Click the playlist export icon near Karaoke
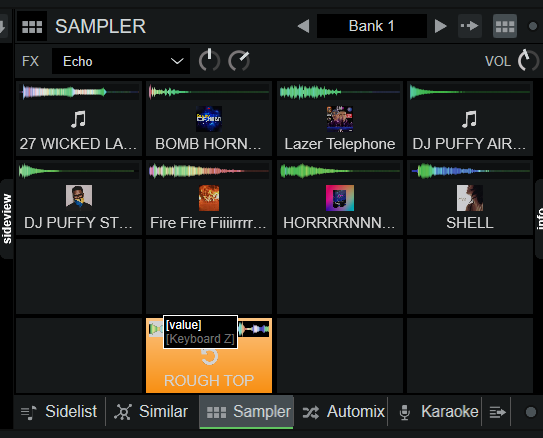 coord(497,412)
